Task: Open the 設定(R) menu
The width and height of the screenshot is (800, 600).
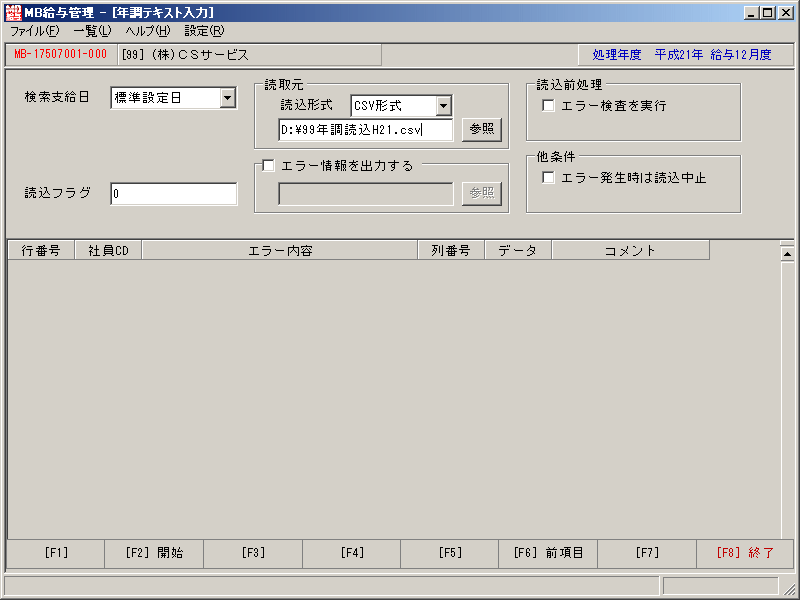Action: 204,31
